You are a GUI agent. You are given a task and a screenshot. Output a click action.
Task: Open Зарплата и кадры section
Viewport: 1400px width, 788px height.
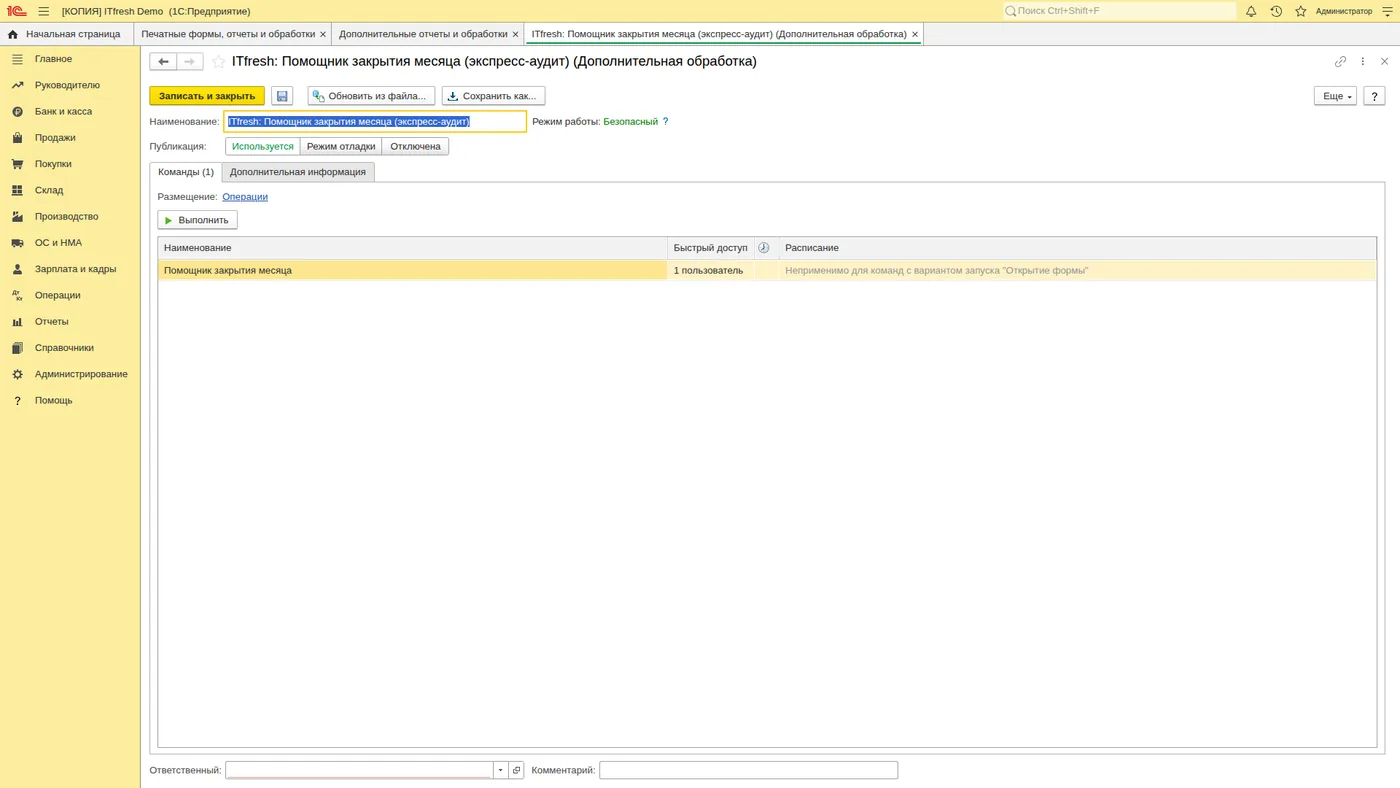(75, 269)
